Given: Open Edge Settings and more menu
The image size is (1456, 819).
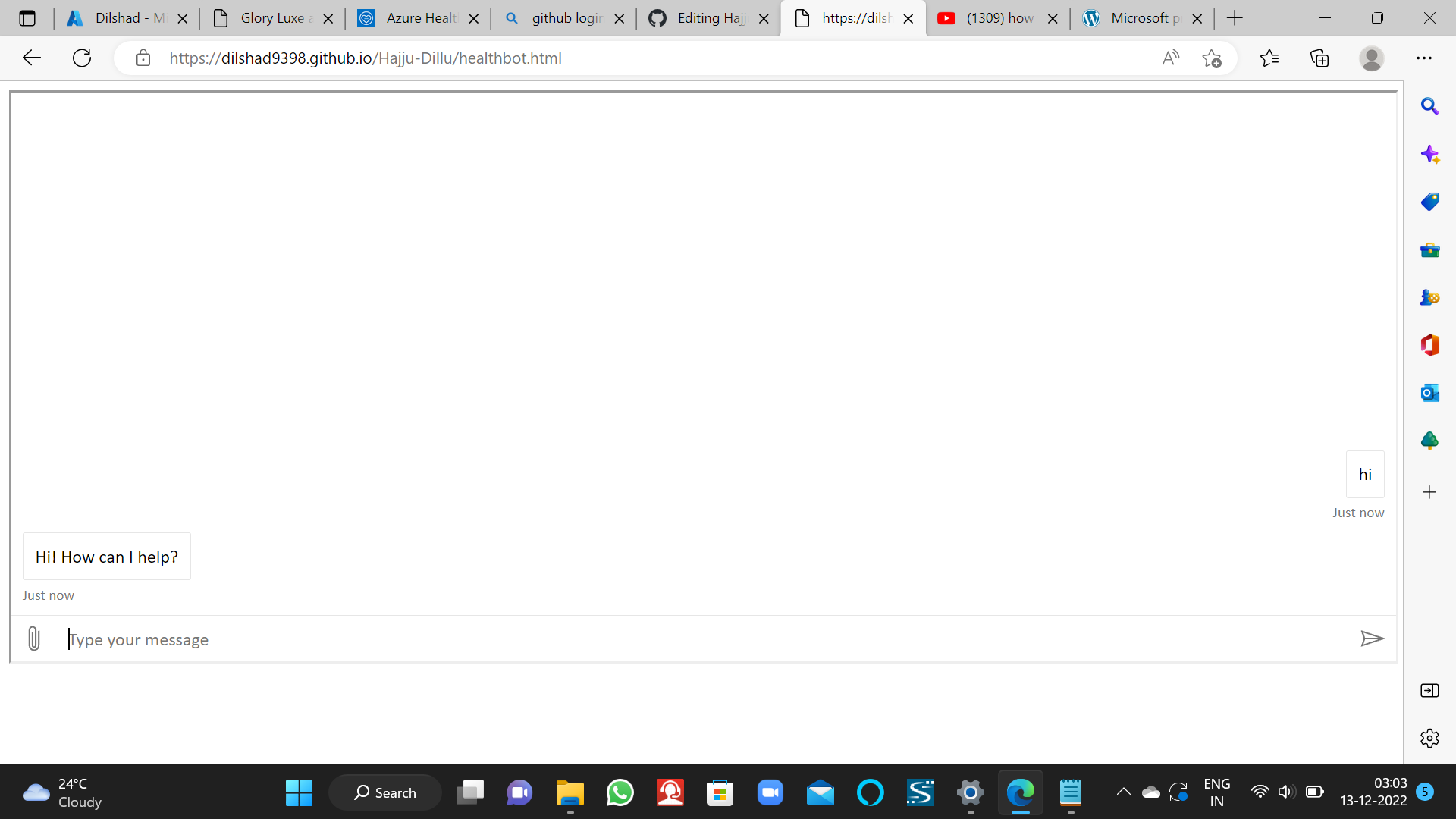Looking at the screenshot, I should click(x=1424, y=58).
